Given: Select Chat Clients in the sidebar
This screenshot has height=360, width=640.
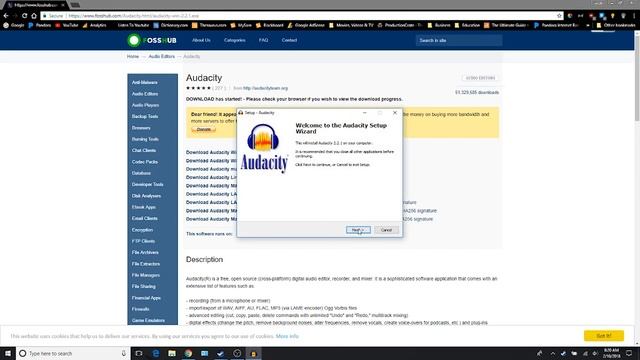Looking at the screenshot, I should tap(144, 150).
